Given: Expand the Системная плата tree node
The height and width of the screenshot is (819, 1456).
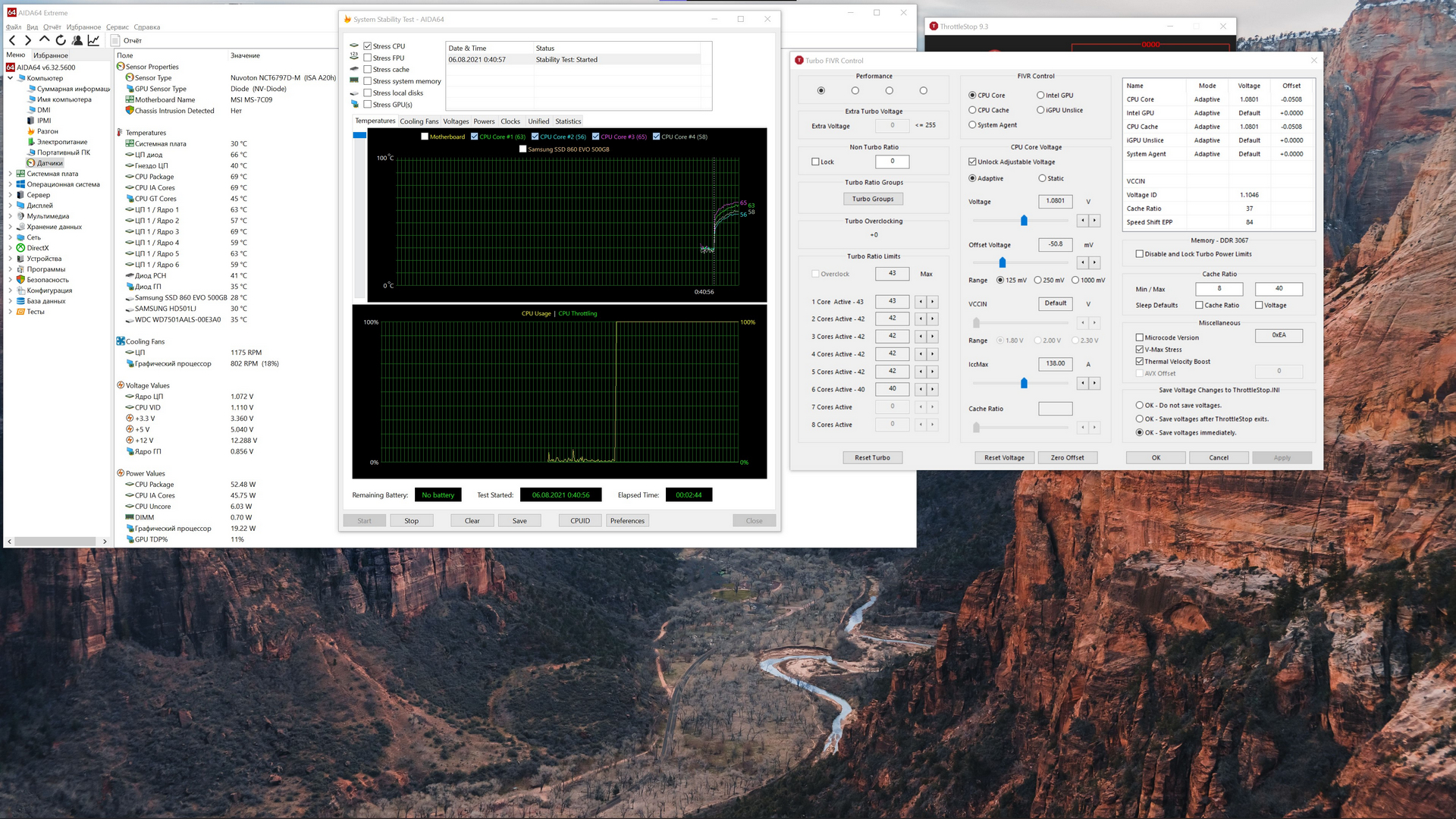Looking at the screenshot, I should [10, 174].
